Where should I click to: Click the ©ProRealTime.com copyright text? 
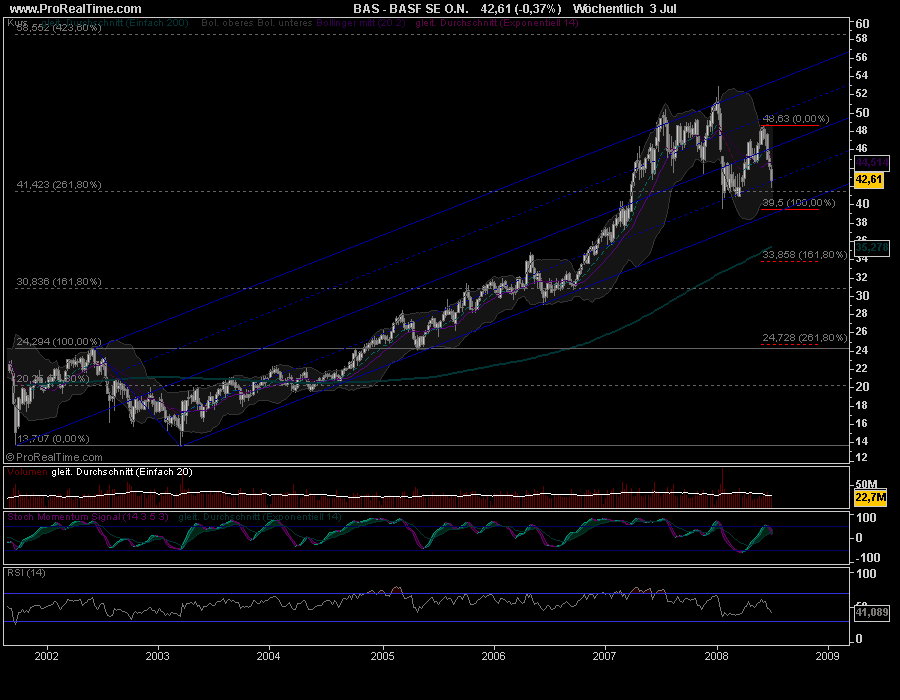(x=54, y=457)
